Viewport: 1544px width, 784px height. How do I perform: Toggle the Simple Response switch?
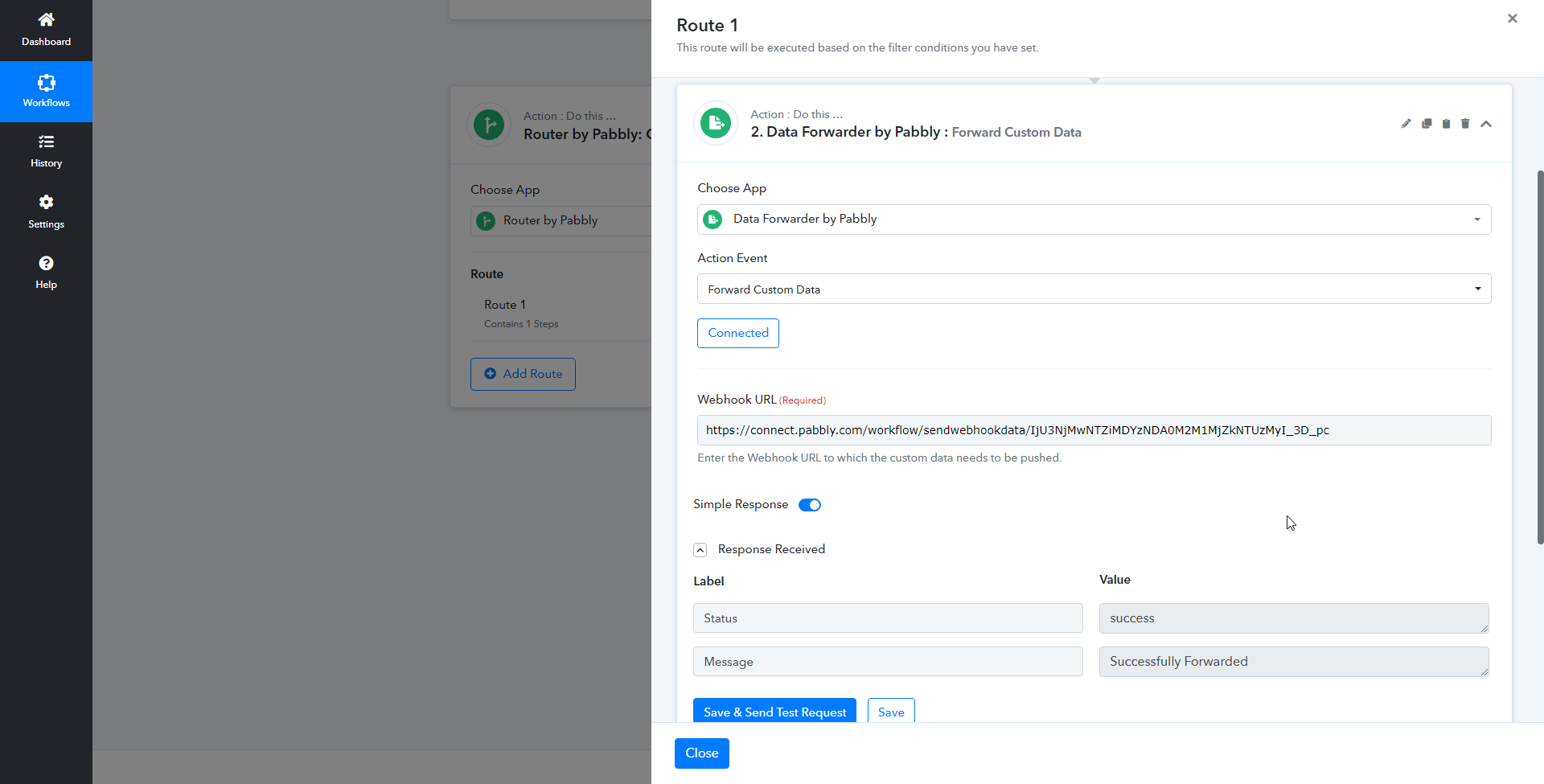[x=810, y=505]
